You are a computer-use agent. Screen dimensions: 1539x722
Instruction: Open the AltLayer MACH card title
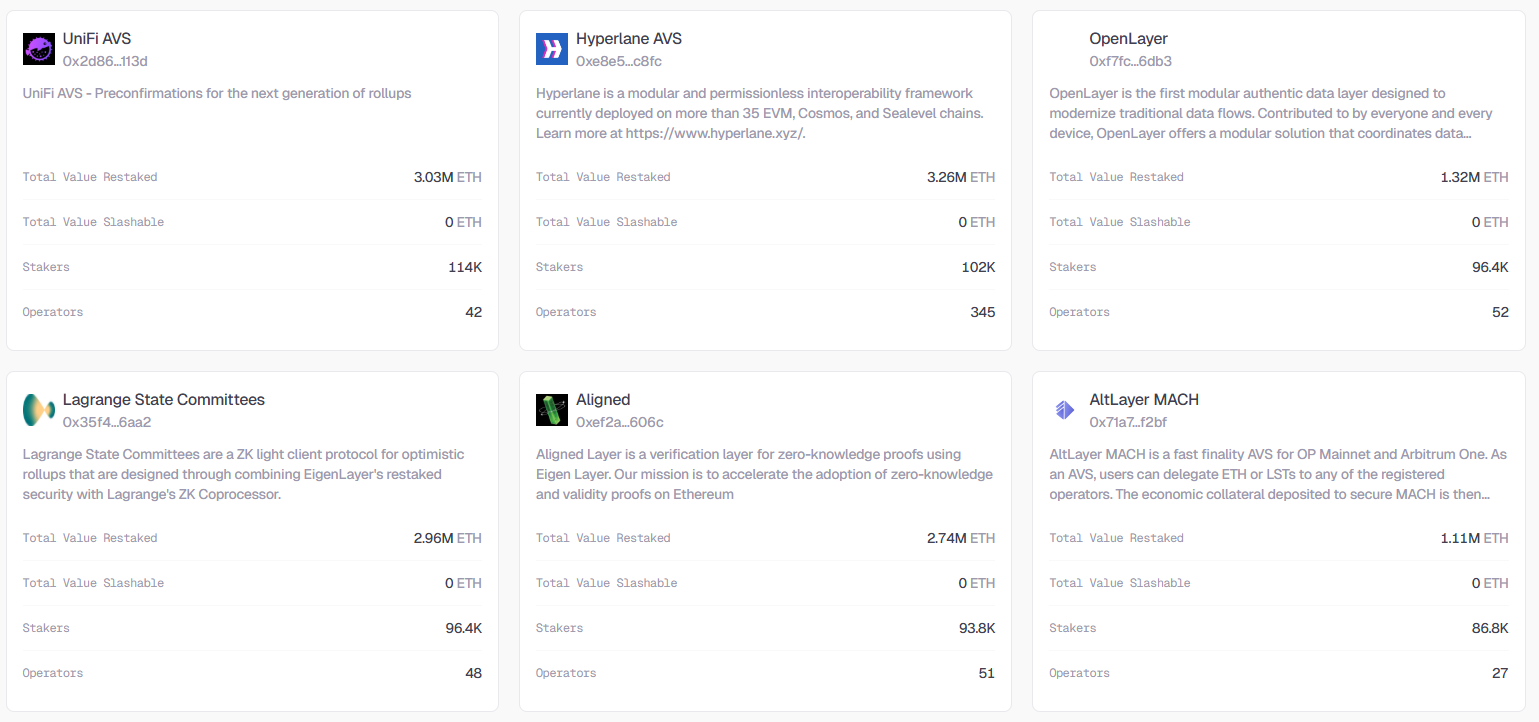tap(1144, 400)
